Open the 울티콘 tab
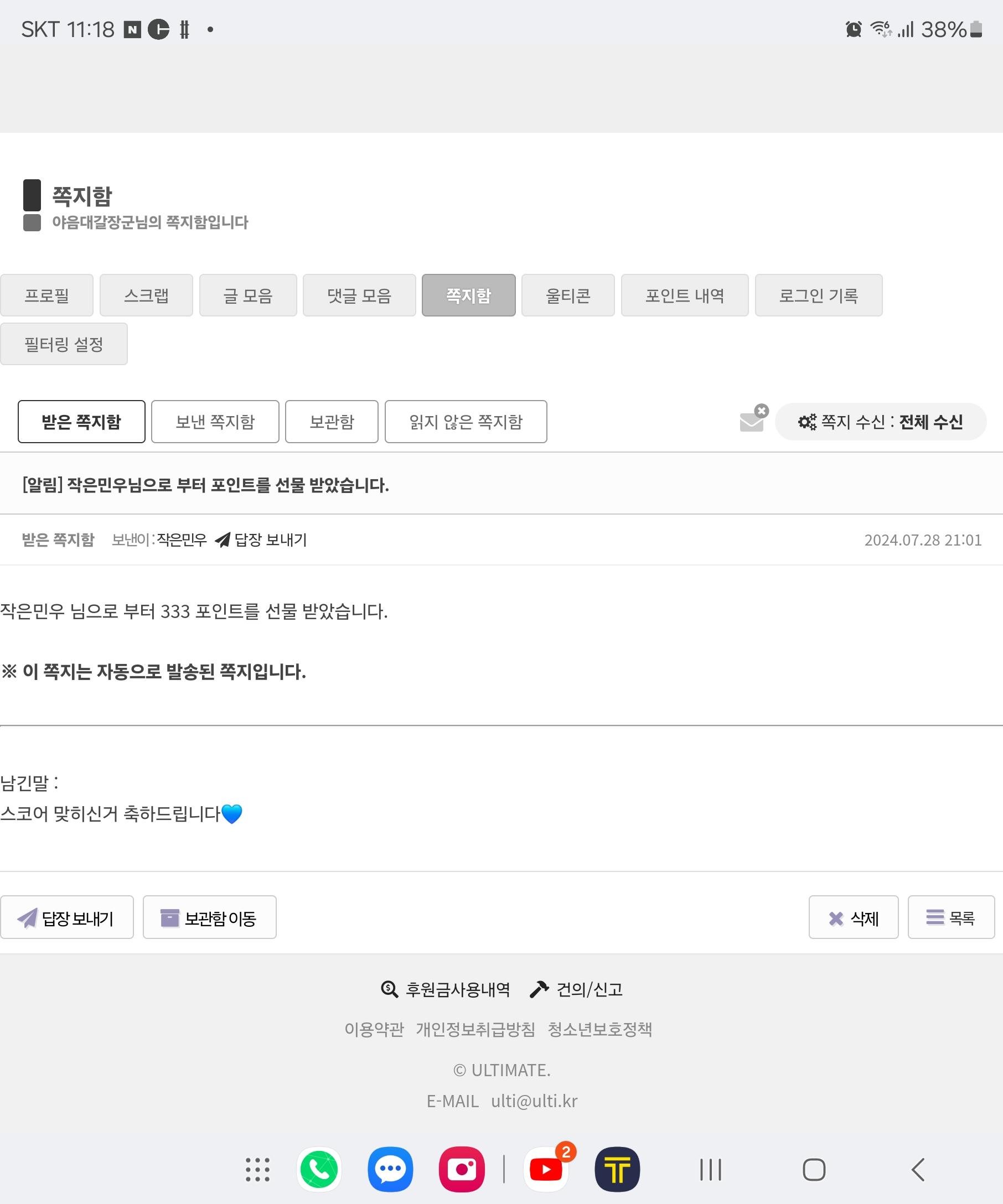The image size is (1003, 1204). click(x=568, y=295)
